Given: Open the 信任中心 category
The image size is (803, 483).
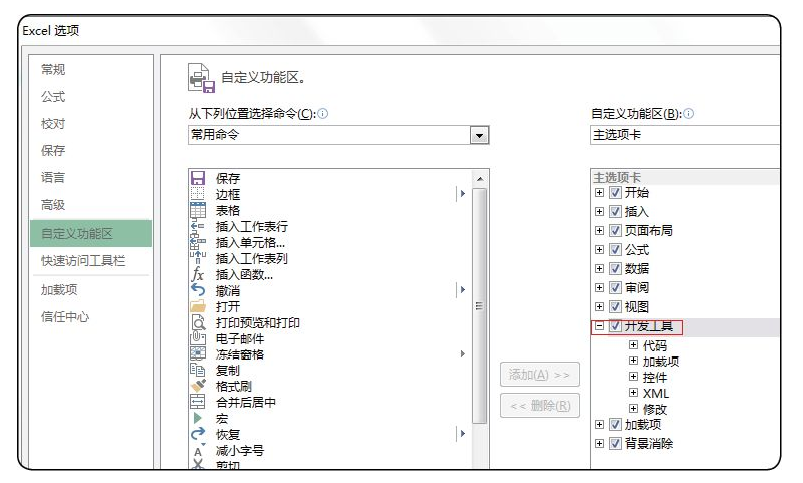Looking at the screenshot, I should (65, 317).
